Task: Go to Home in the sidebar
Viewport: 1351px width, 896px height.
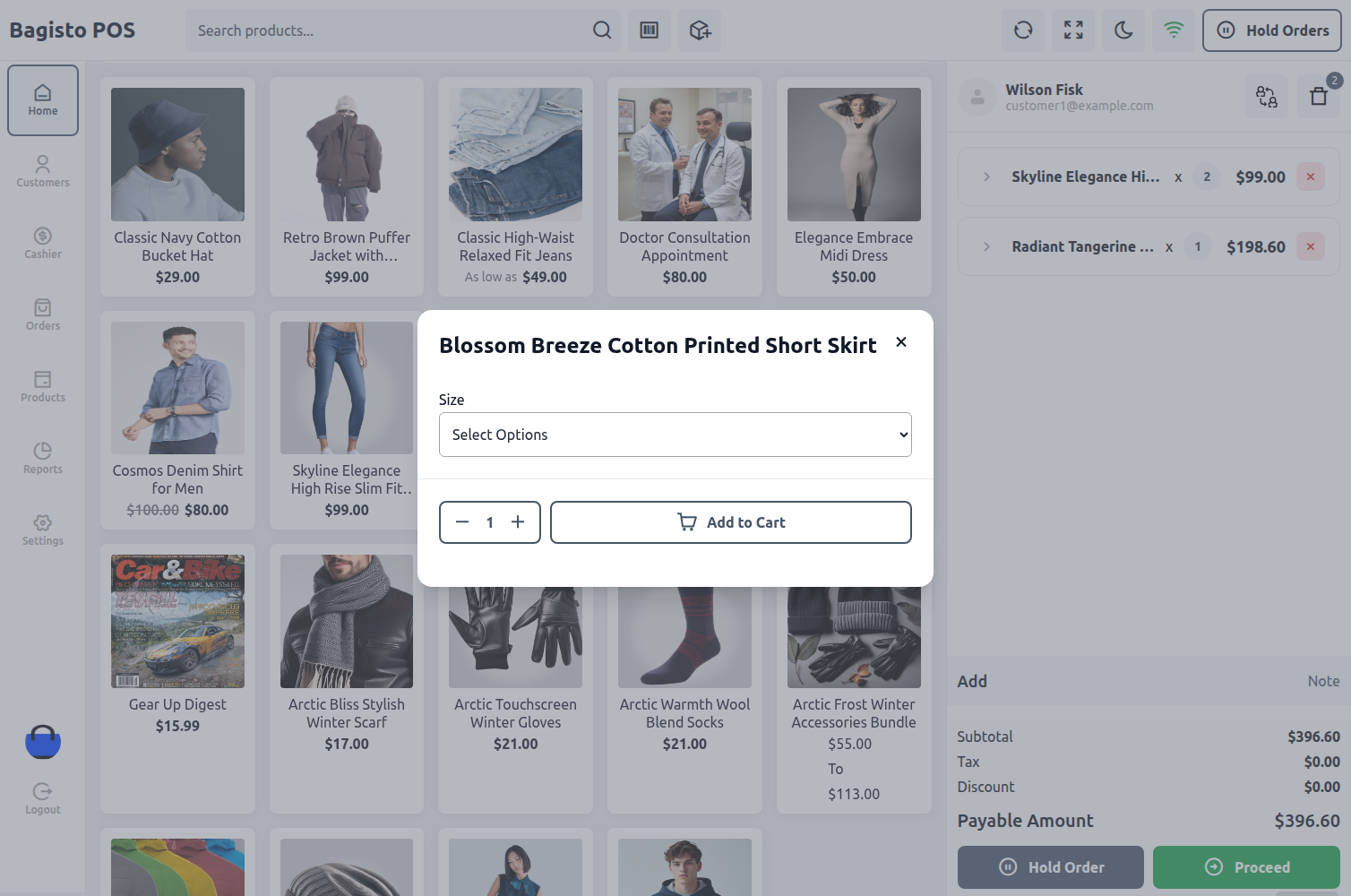Action: (x=43, y=100)
